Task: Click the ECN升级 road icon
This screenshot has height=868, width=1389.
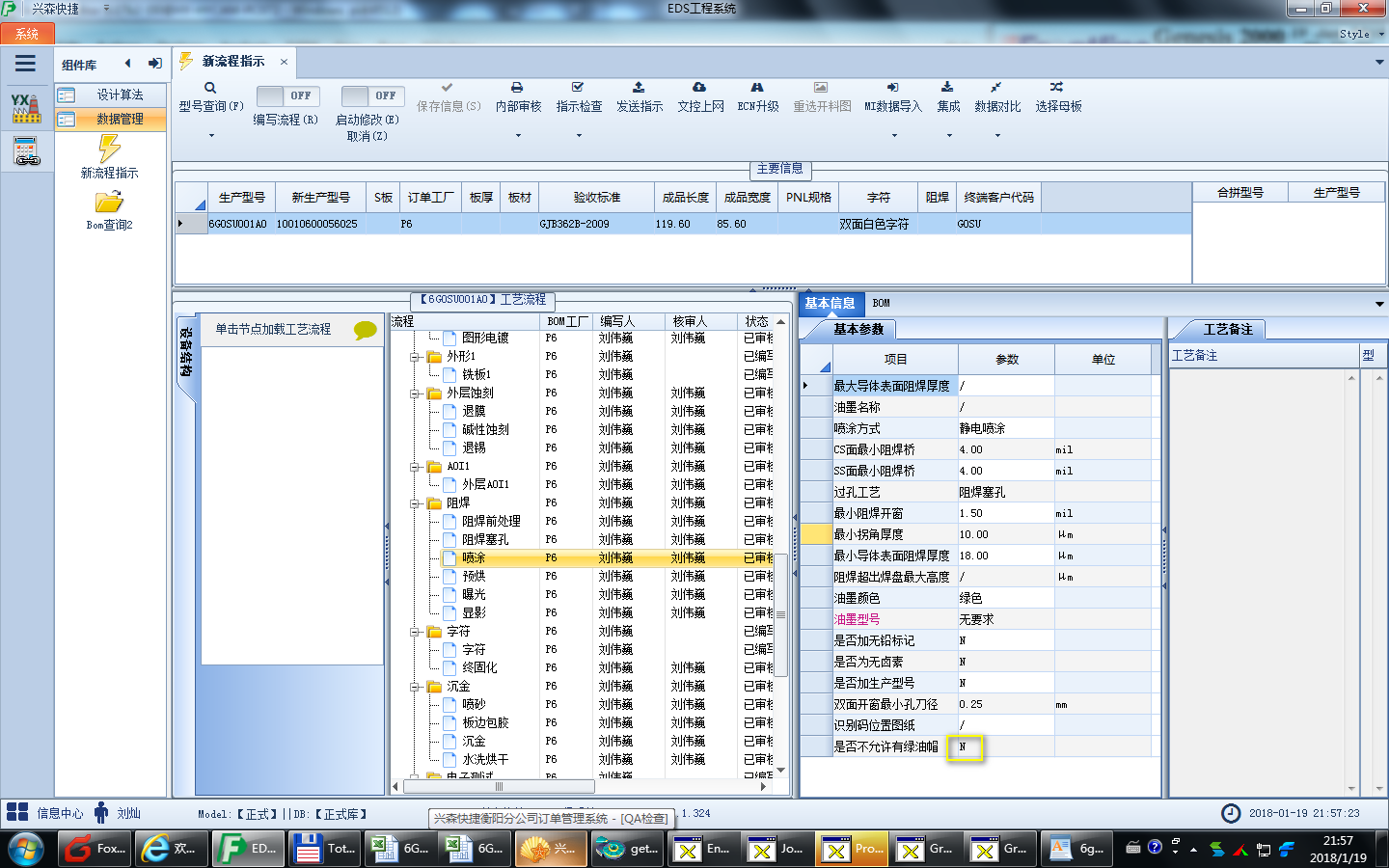Action: pos(757,88)
